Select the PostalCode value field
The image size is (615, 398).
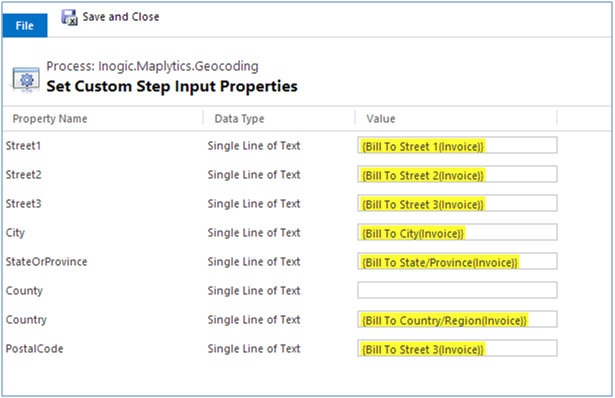coord(457,349)
